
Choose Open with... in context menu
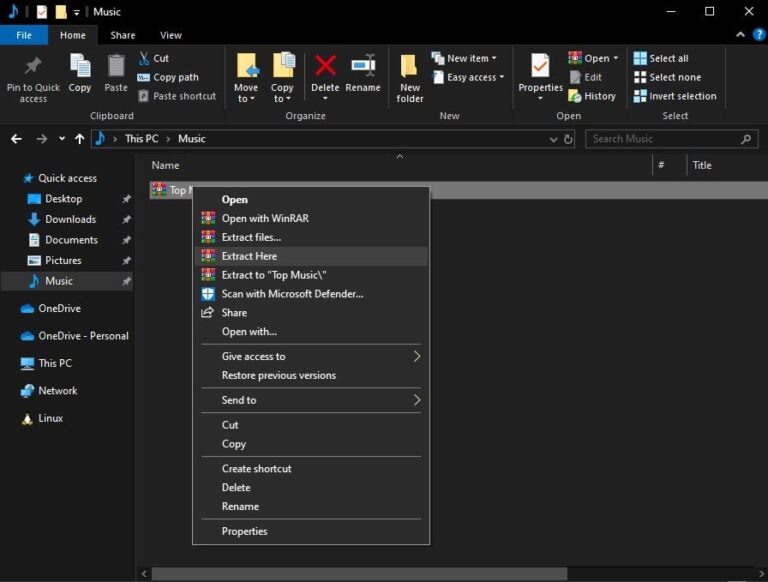311,332
